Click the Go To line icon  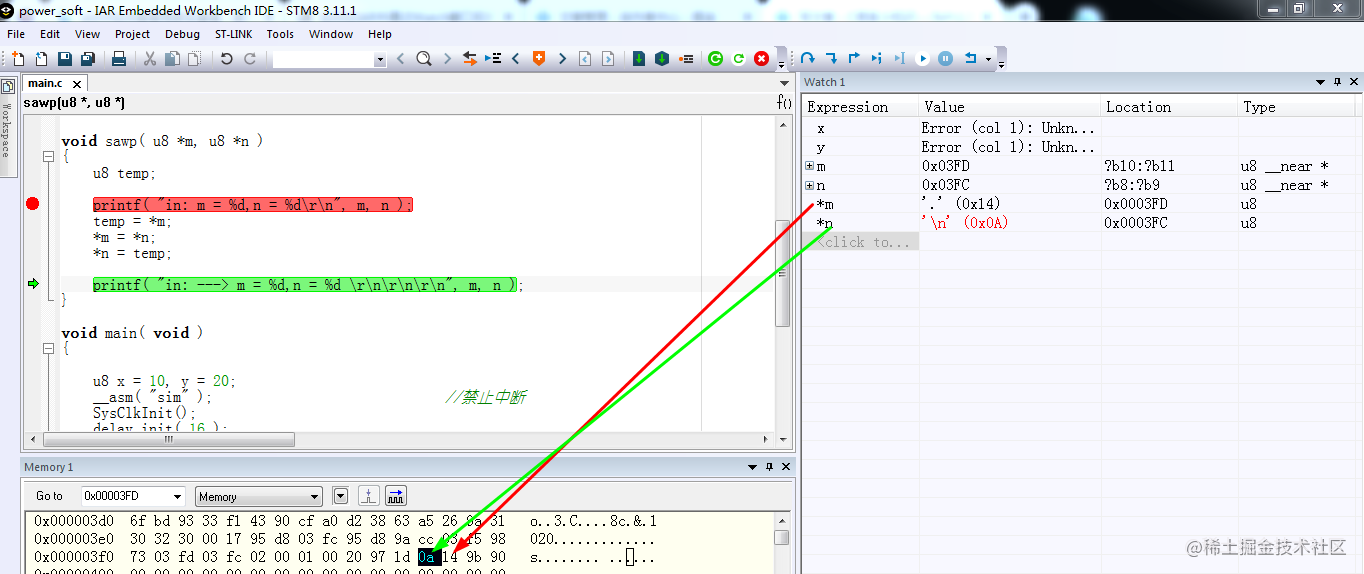click(x=493, y=59)
